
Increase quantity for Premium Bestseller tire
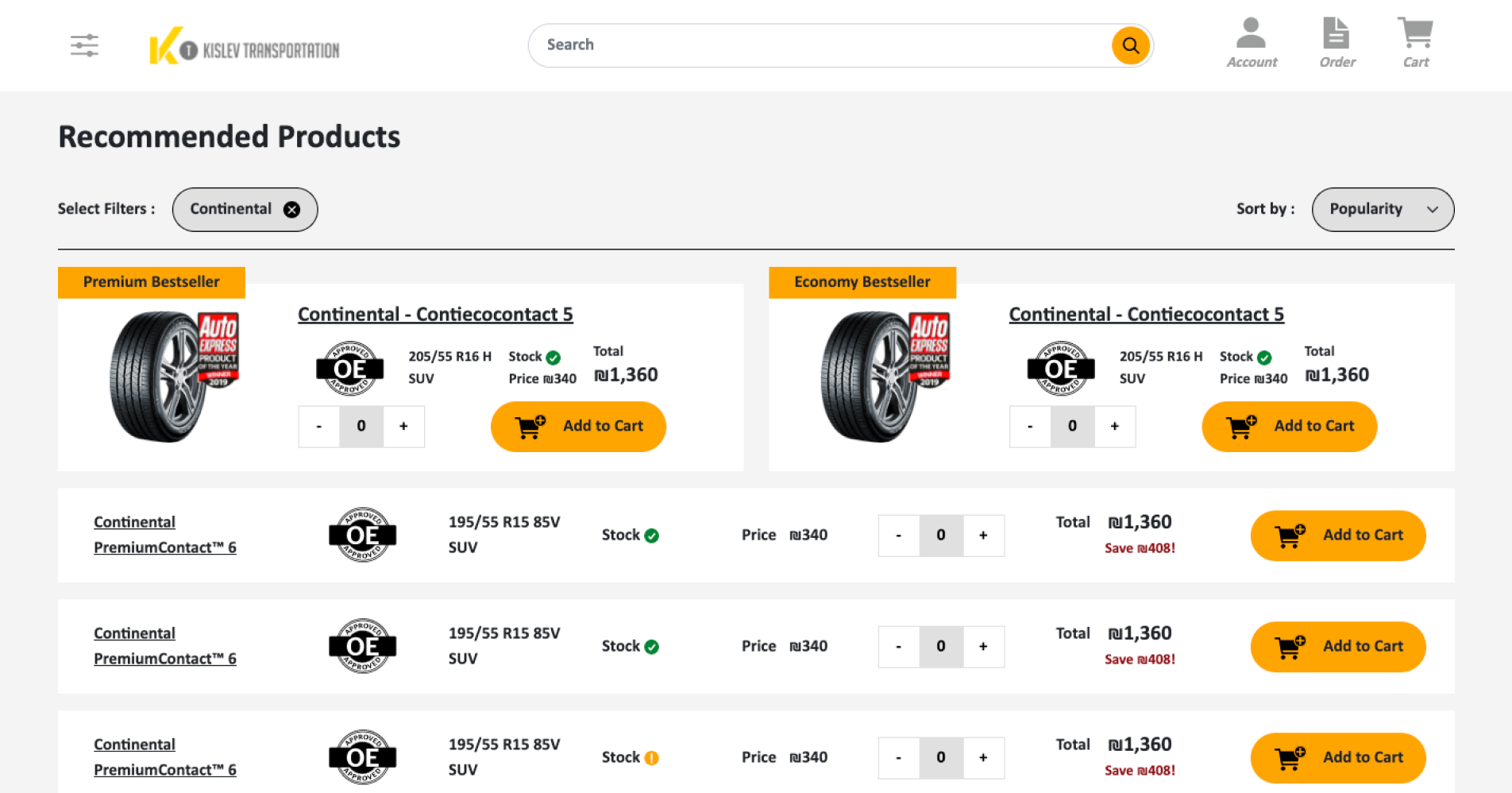pyautogui.click(x=403, y=427)
